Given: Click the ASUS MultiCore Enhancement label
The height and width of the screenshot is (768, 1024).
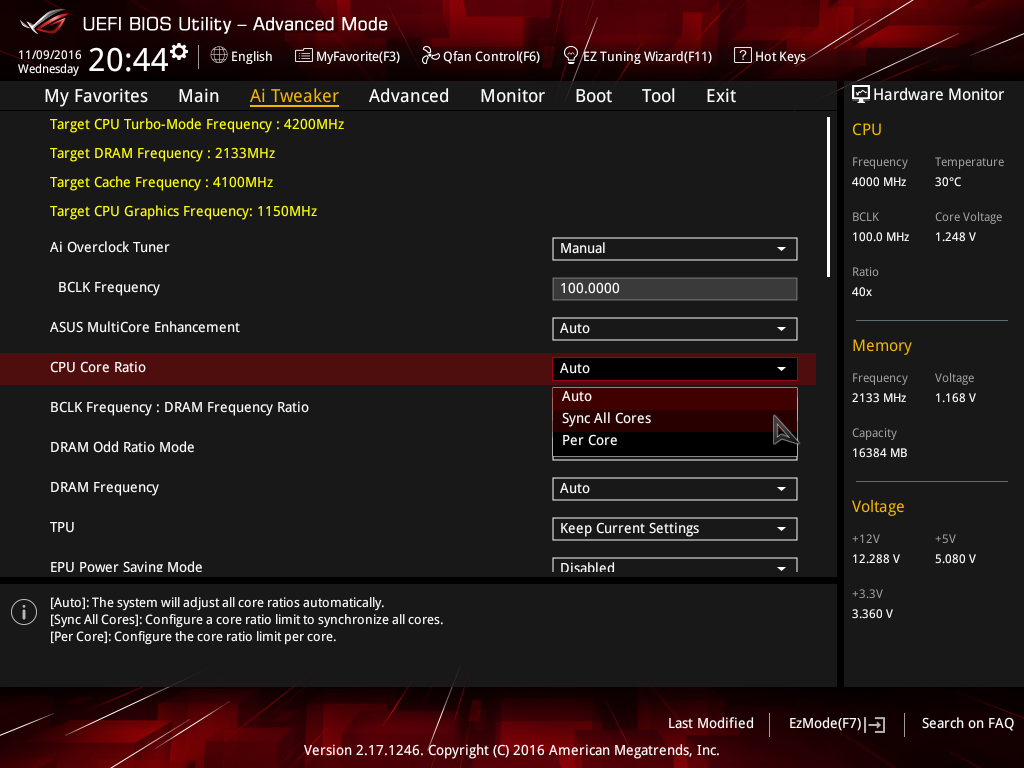Looking at the screenshot, I should pos(145,327).
